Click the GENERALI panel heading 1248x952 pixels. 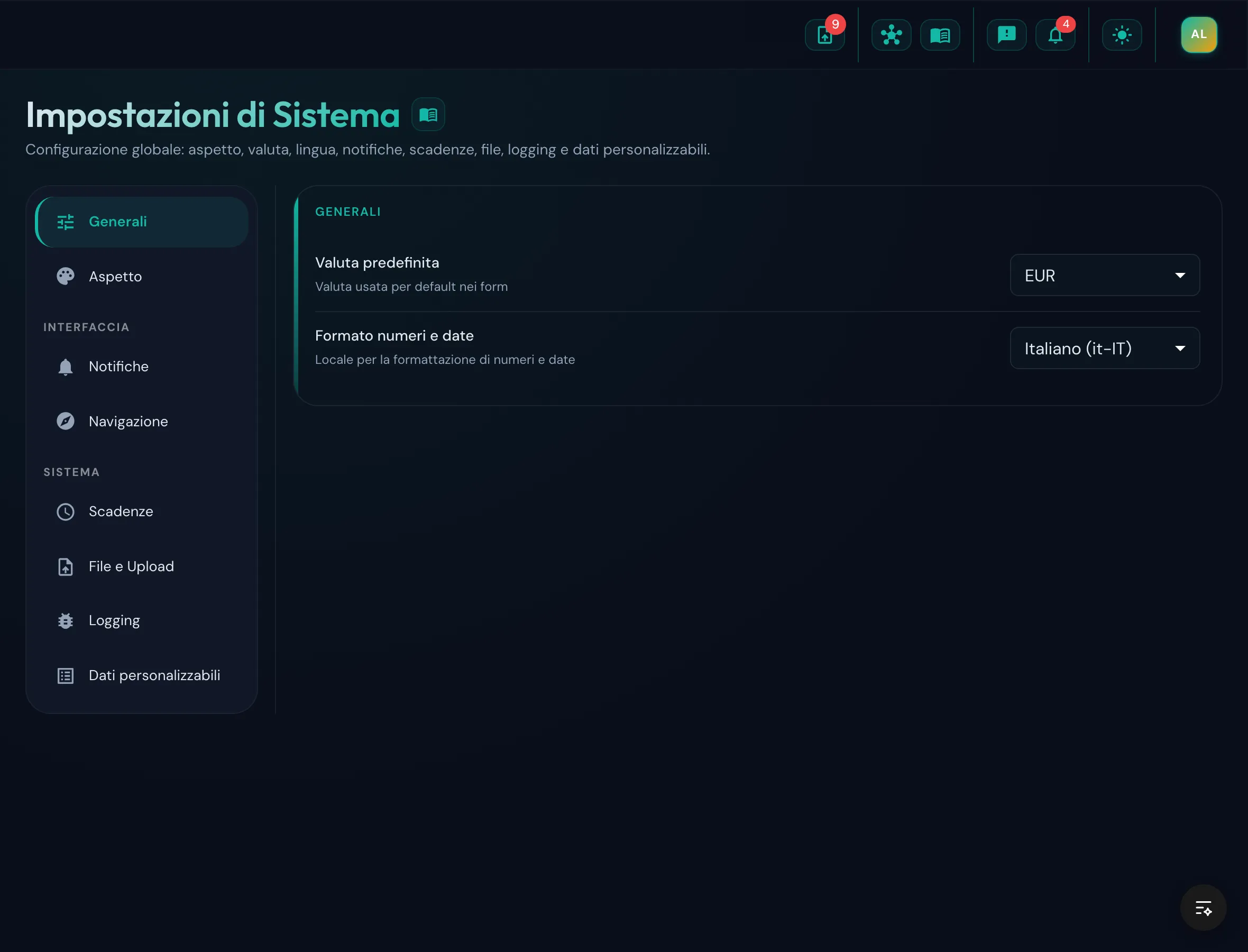tap(348, 212)
